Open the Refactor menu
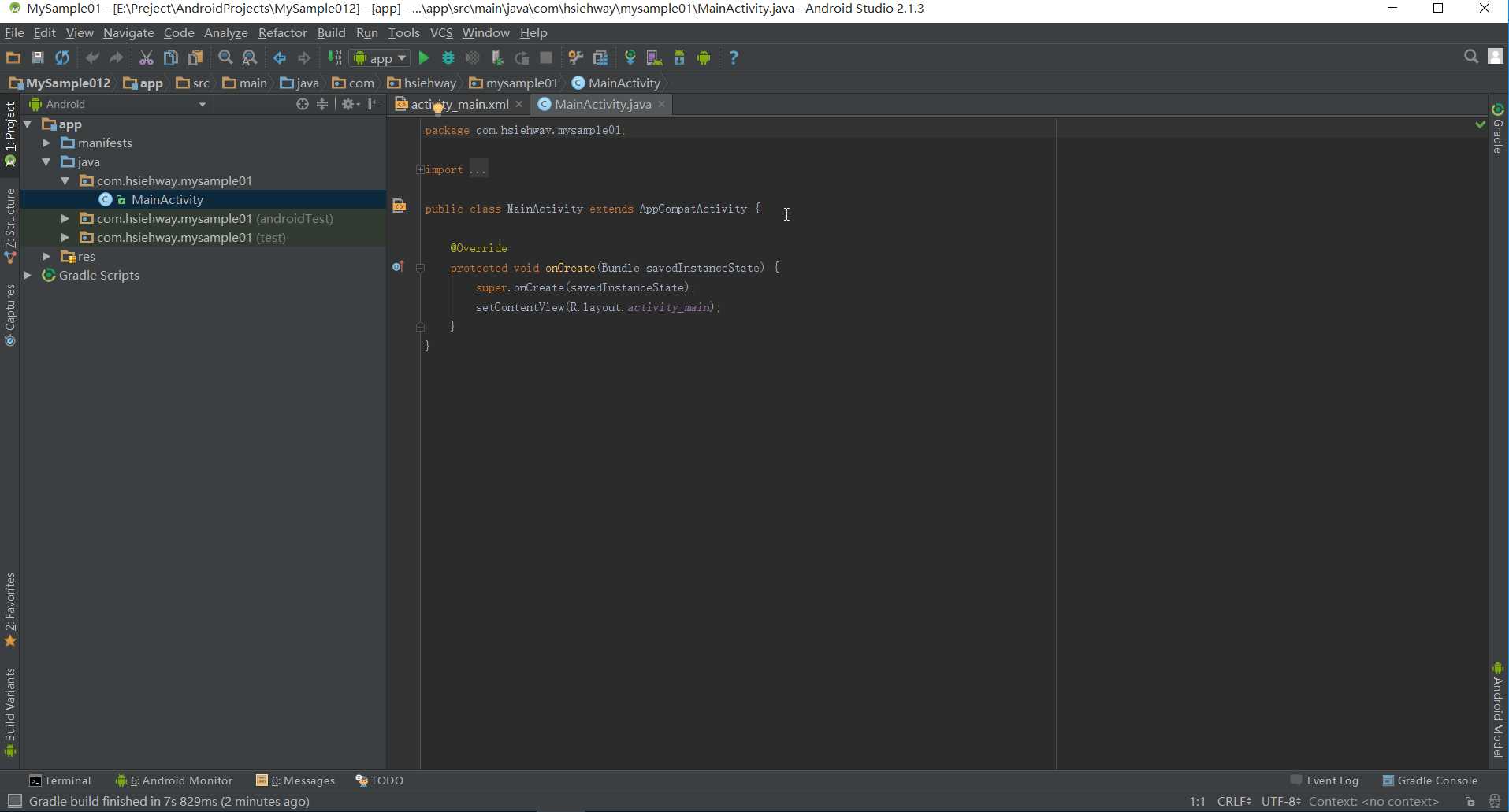This screenshot has width=1509, height=812. coord(282,32)
